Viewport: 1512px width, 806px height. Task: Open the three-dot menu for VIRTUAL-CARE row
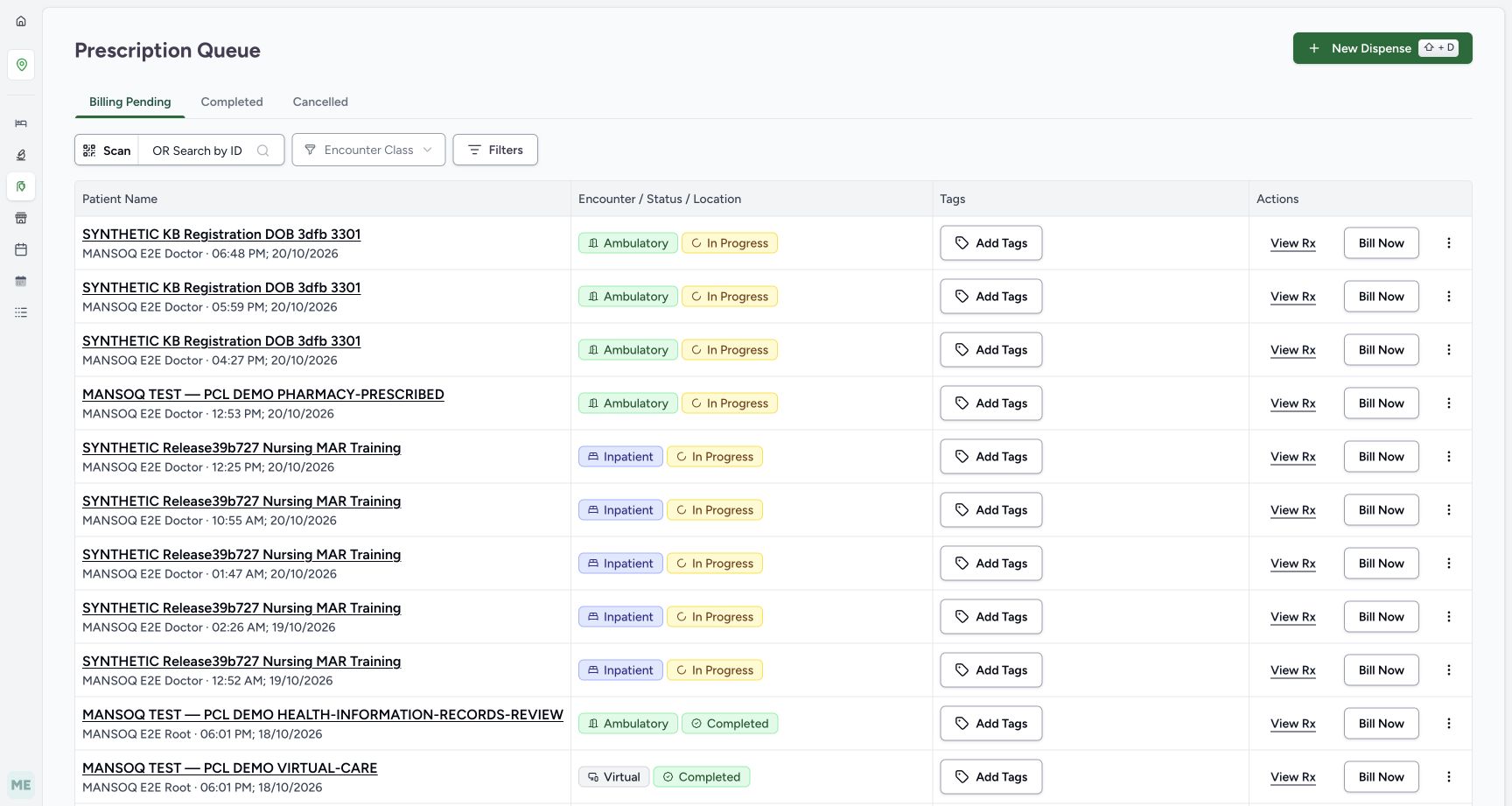point(1449,777)
